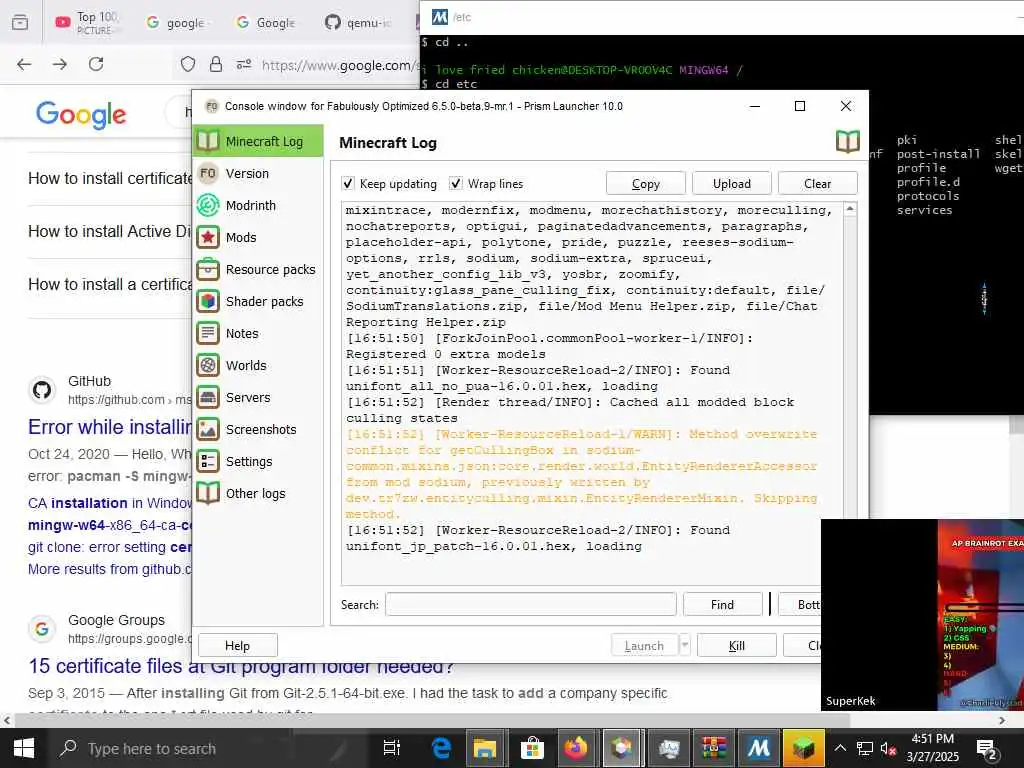Click the Settings sidebar icon
The width and height of the screenshot is (1024, 768).
pos(208,461)
